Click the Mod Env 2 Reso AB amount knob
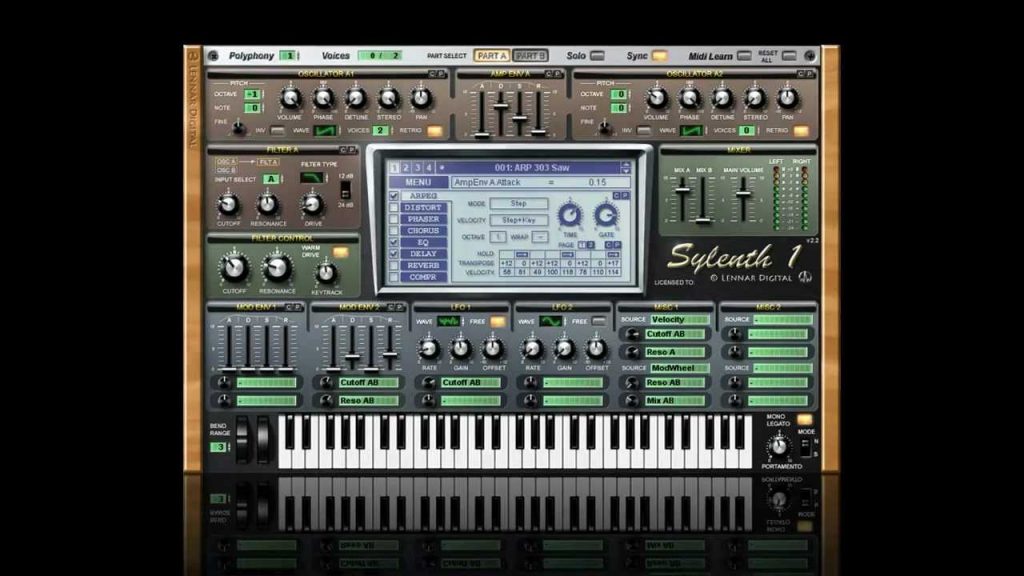1024x576 pixels. [326, 400]
